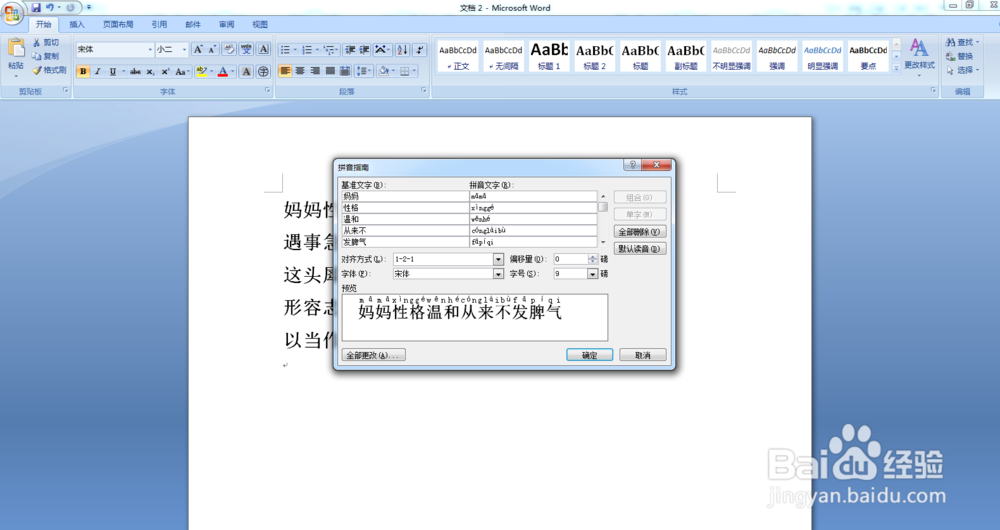Click the Bullets list icon
Viewport: 1000px width, 530px height.
(x=285, y=50)
